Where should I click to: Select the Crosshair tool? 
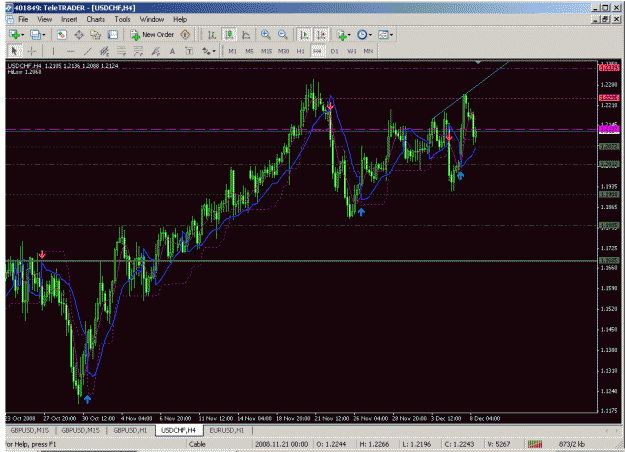[32, 51]
